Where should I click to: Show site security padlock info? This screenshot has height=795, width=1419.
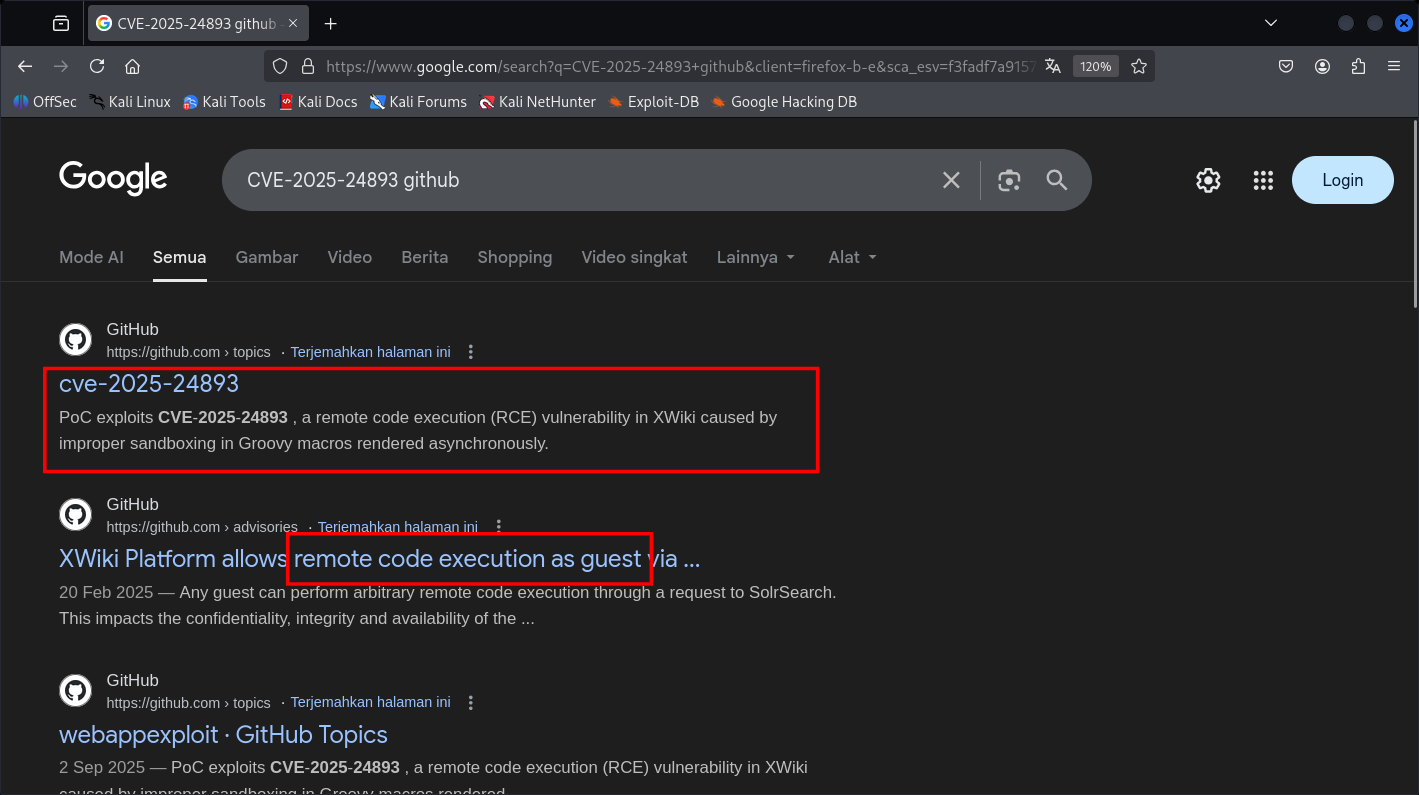(308, 66)
